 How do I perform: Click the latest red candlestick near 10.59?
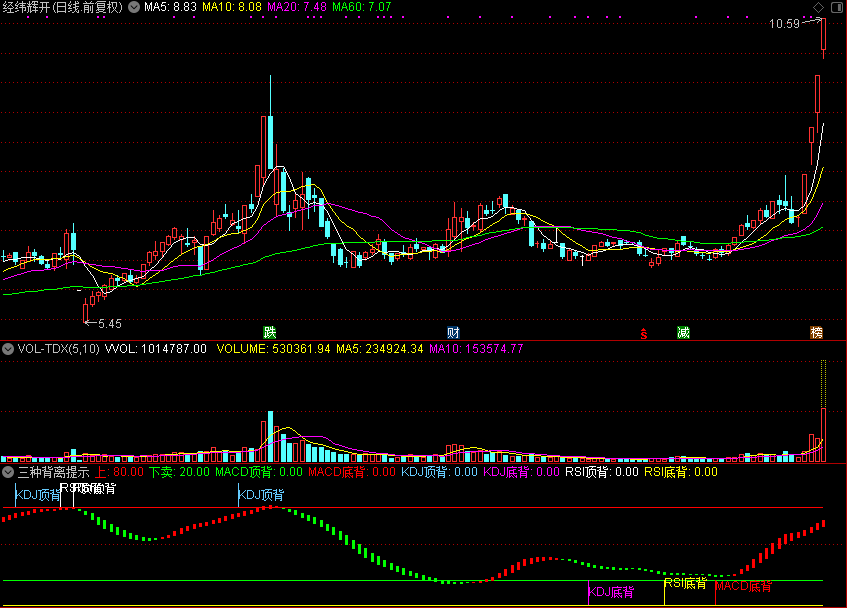(823, 34)
